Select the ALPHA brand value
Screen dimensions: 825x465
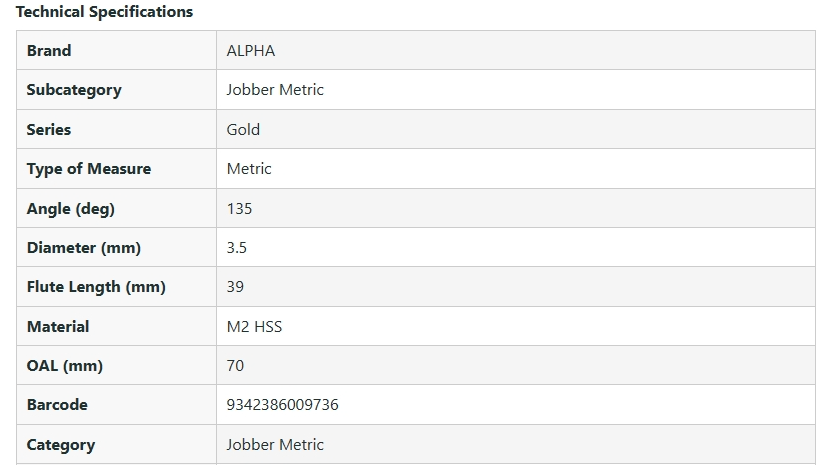pos(251,51)
